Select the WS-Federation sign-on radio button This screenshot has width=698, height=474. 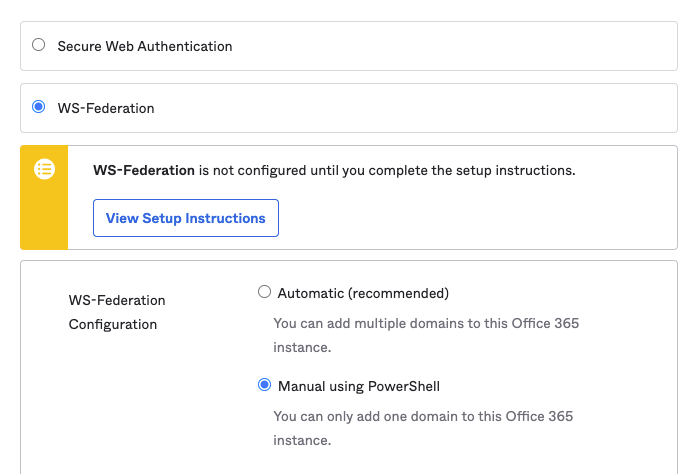pyautogui.click(x=39, y=107)
